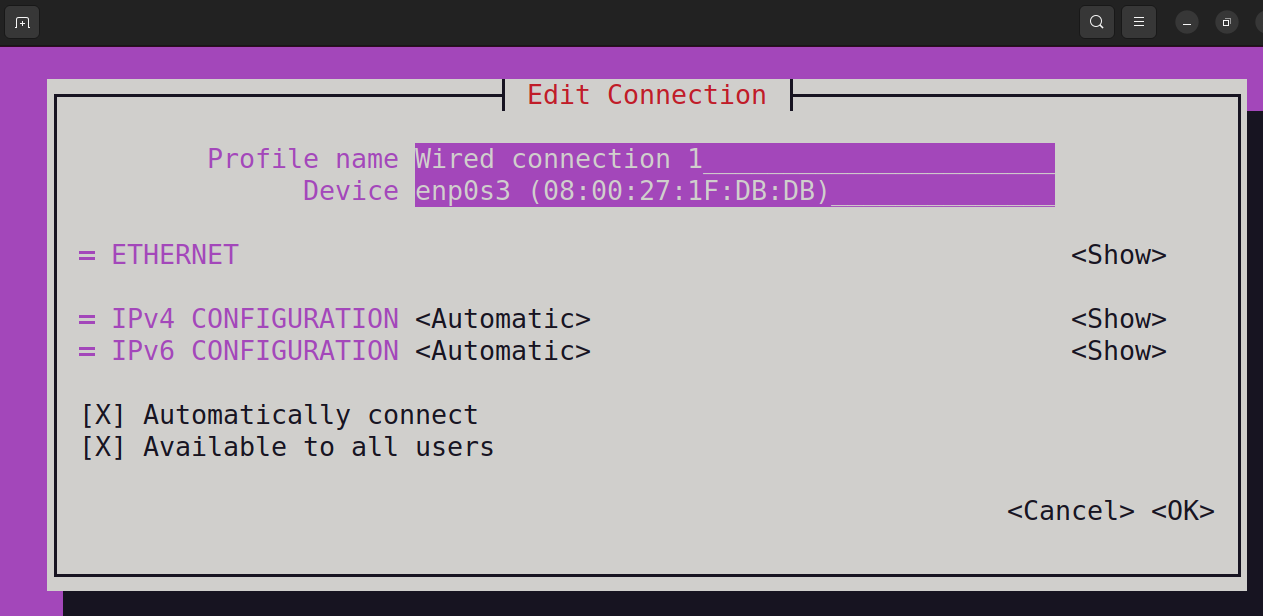Show the ETHERNET section details
The width and height of the screenshot is (1263, 616).
pos(1119,255)
